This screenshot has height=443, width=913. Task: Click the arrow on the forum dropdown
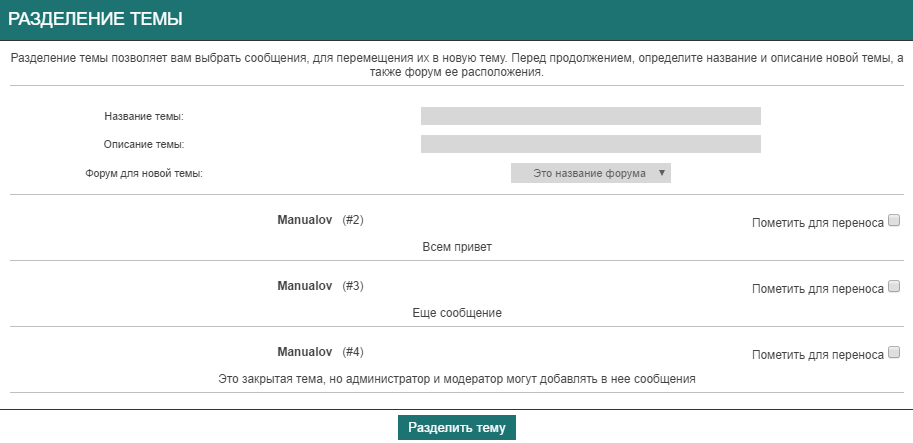tap(661, 173)
